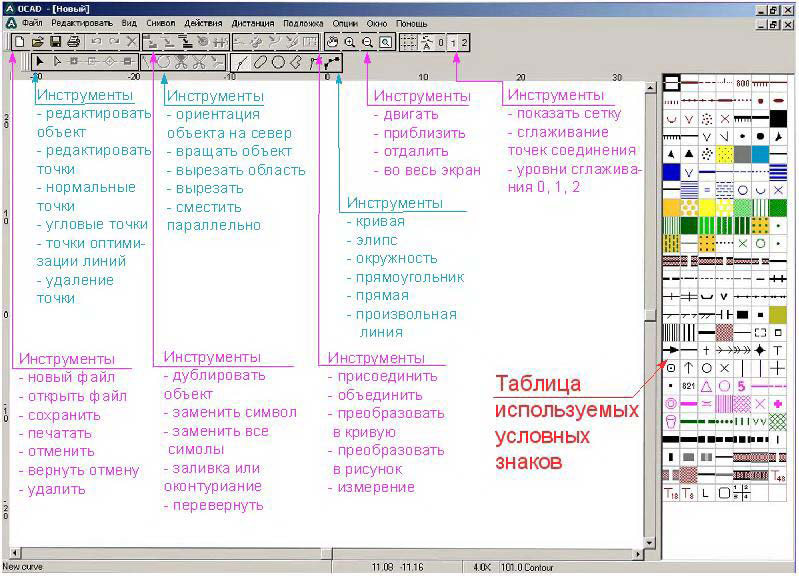The width and height of the screenshot is (799, 576).
Task: Select the Cut area tool
Action: (x=181, y=62)
